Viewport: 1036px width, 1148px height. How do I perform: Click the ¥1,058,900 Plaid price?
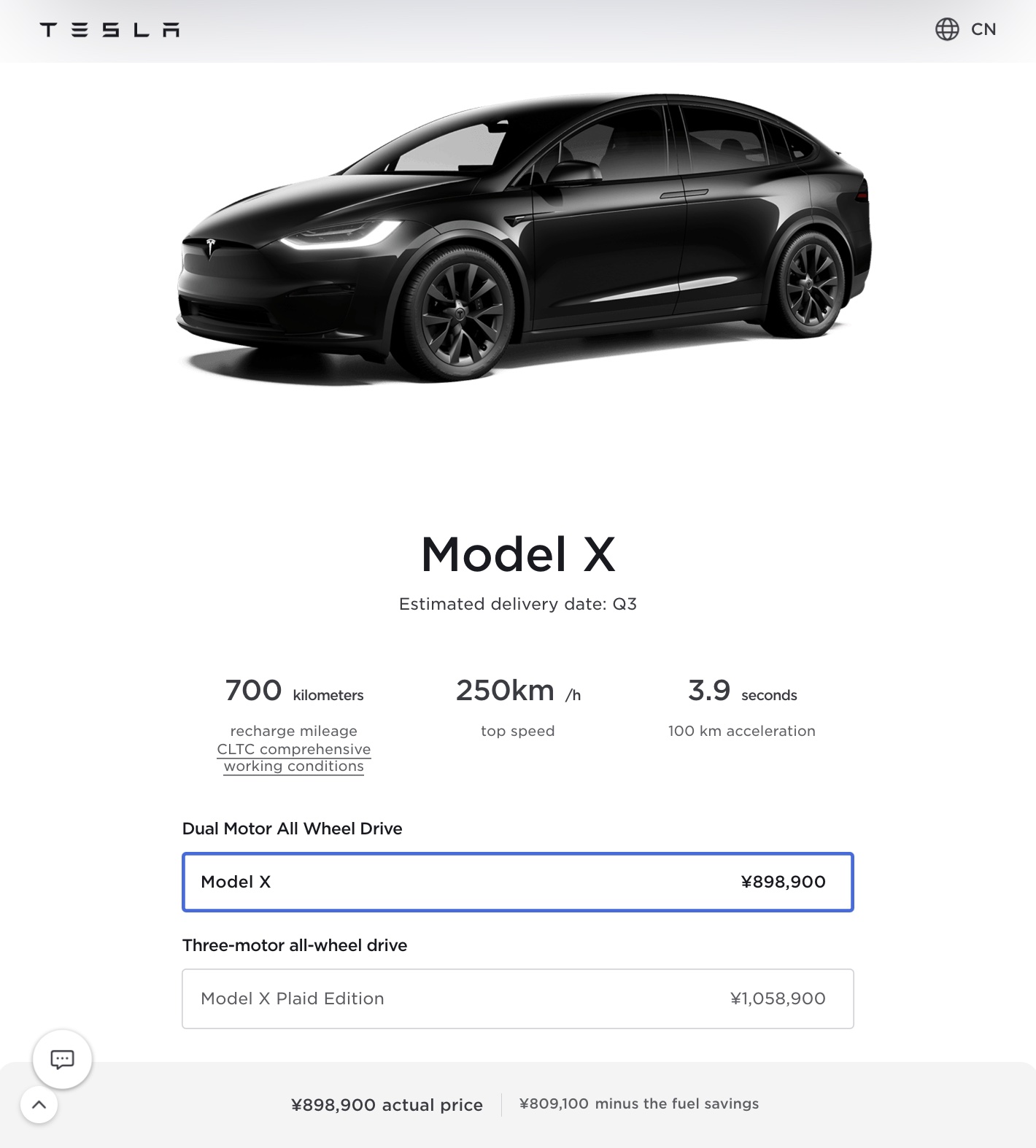778,998
